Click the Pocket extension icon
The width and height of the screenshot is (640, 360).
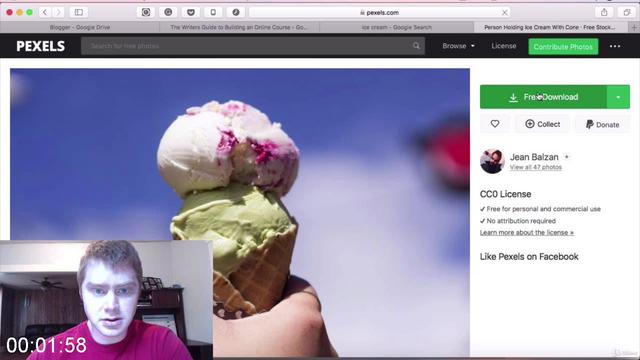point(191,12)
